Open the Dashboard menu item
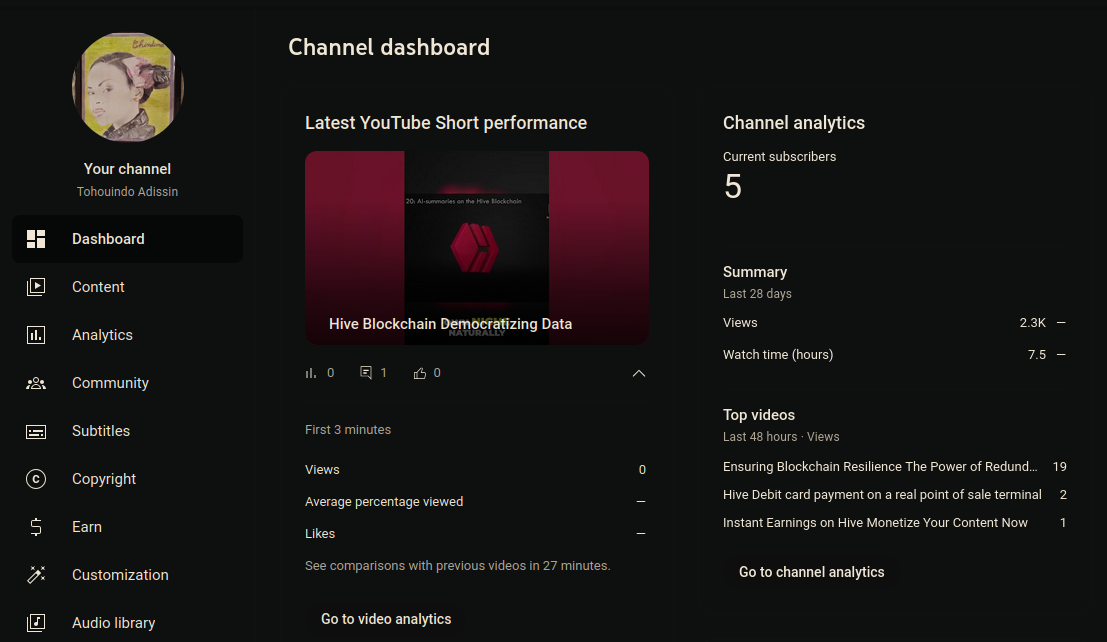The height and width of the screenshot is (642, 1107). tap(127, 239)
